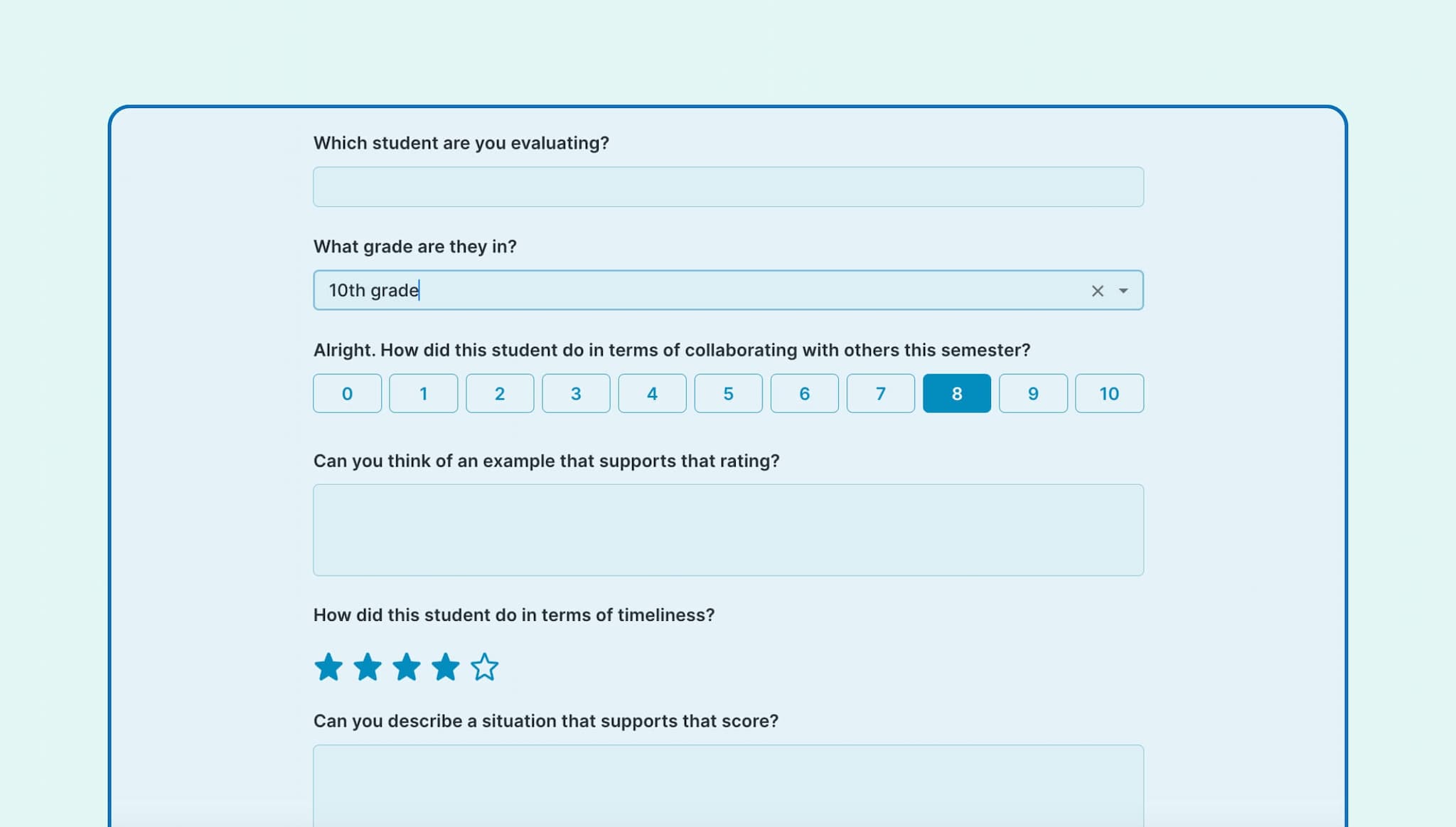Choose rating 7 on the scale
This screenshot has width=1456, height=827.
(880, 393)
